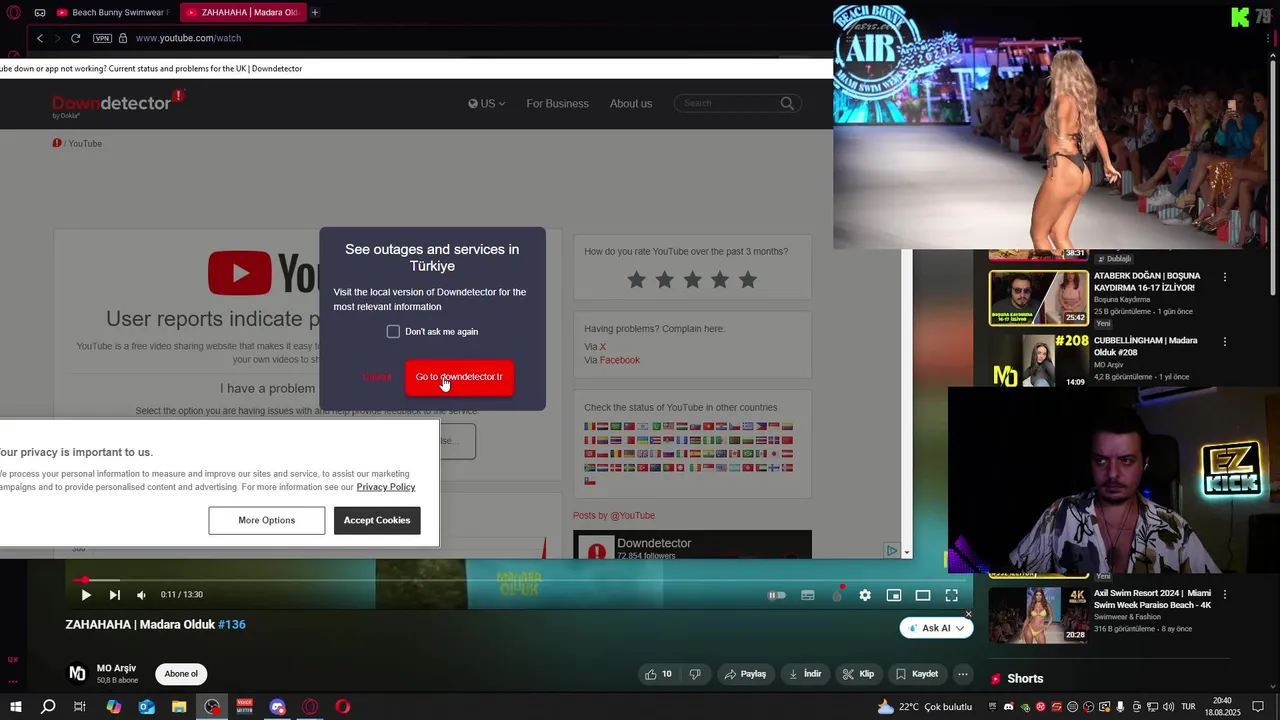Rate YouTube with the first star

click(x=636, y=280)
